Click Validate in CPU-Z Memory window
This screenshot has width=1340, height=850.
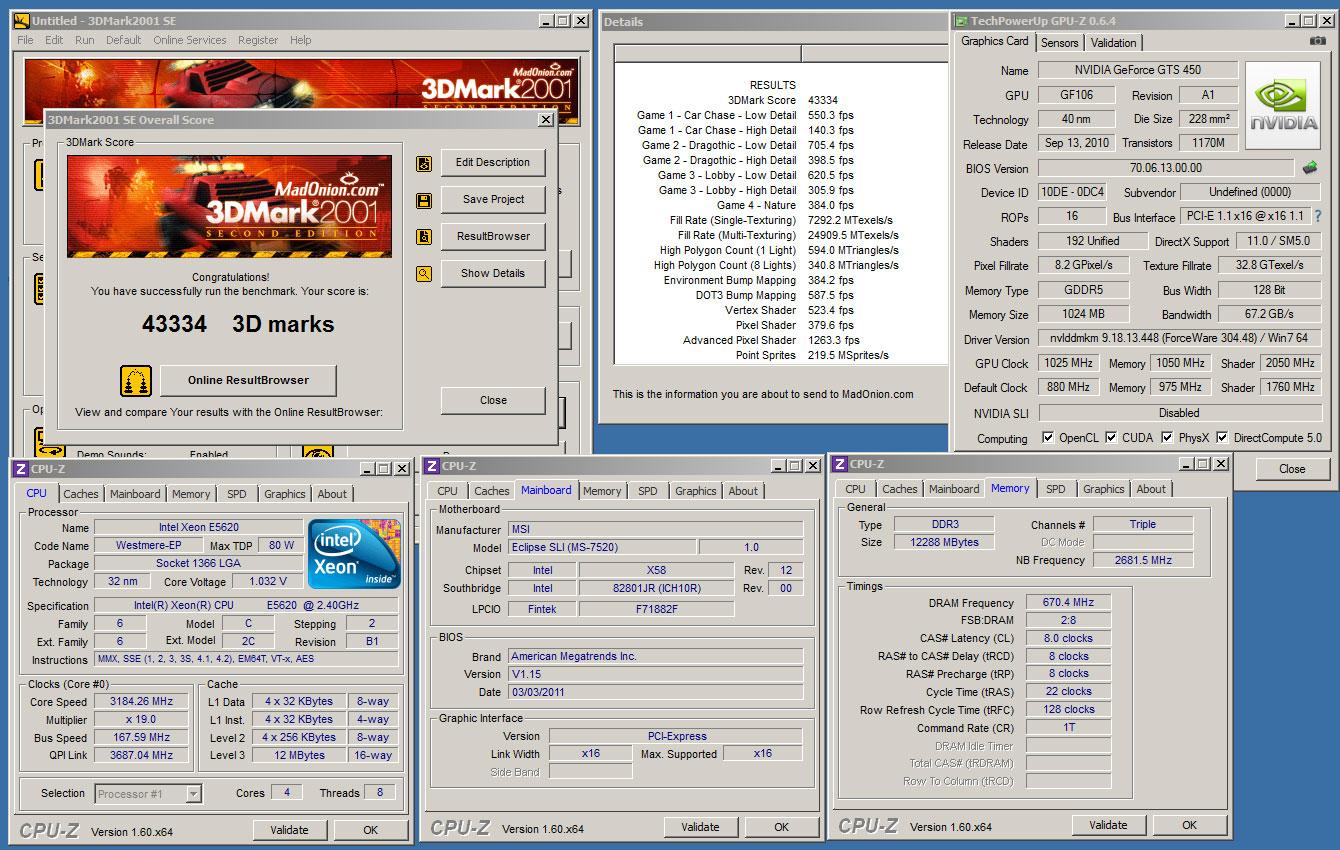[x=1108, y=825]
